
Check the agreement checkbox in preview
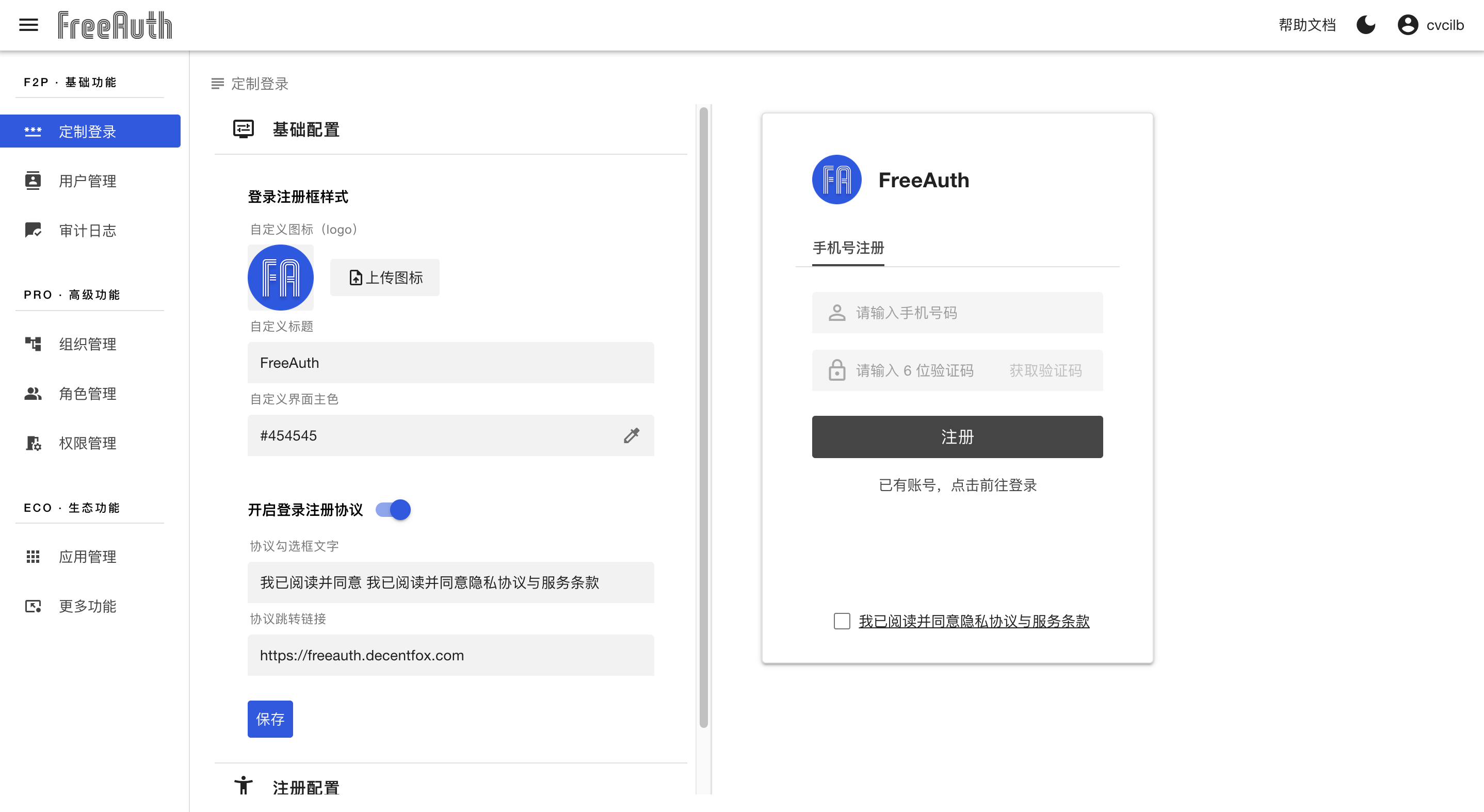coord(842,621)
